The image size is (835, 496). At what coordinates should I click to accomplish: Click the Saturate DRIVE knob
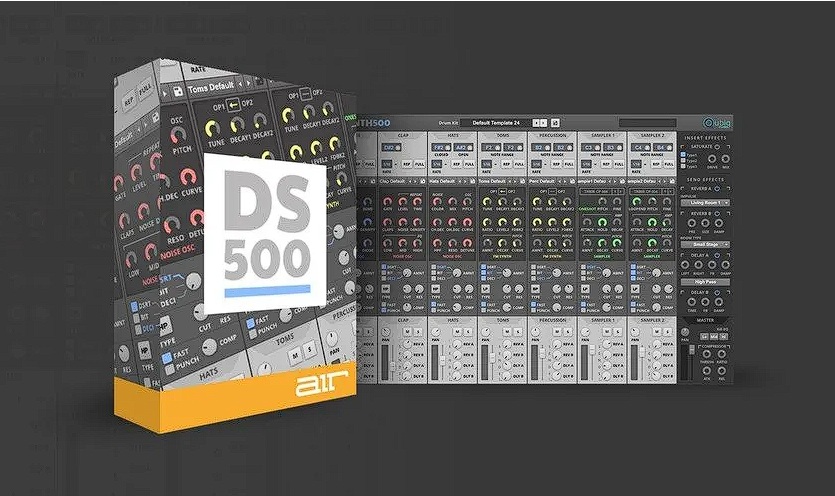click(712, 159)
